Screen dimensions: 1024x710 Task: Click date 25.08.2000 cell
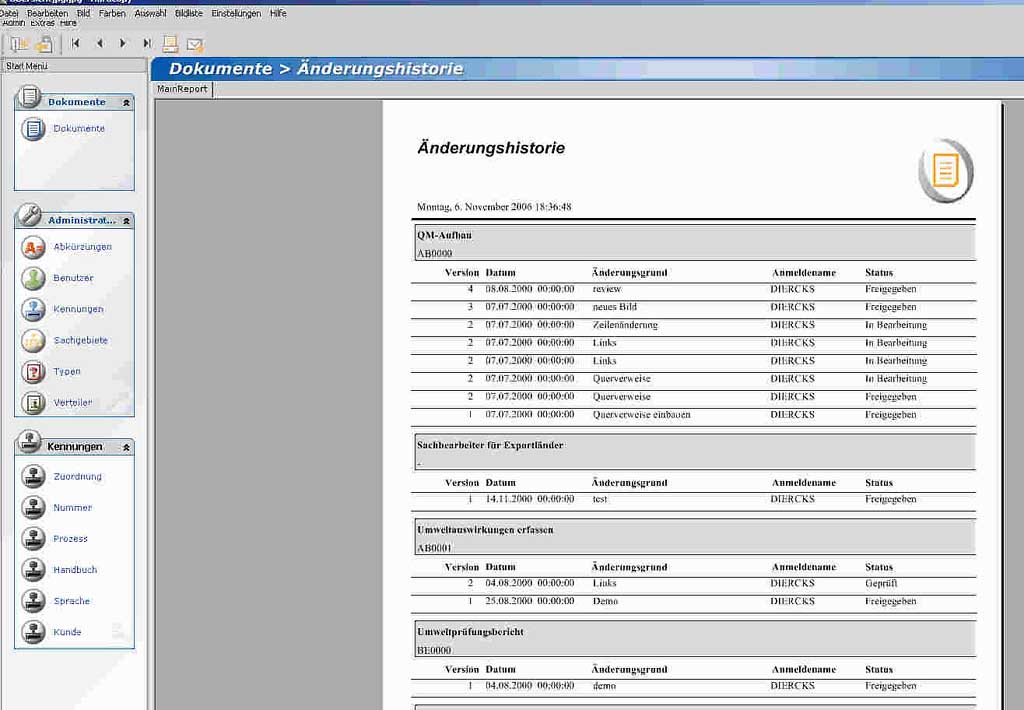pos(530,602)
